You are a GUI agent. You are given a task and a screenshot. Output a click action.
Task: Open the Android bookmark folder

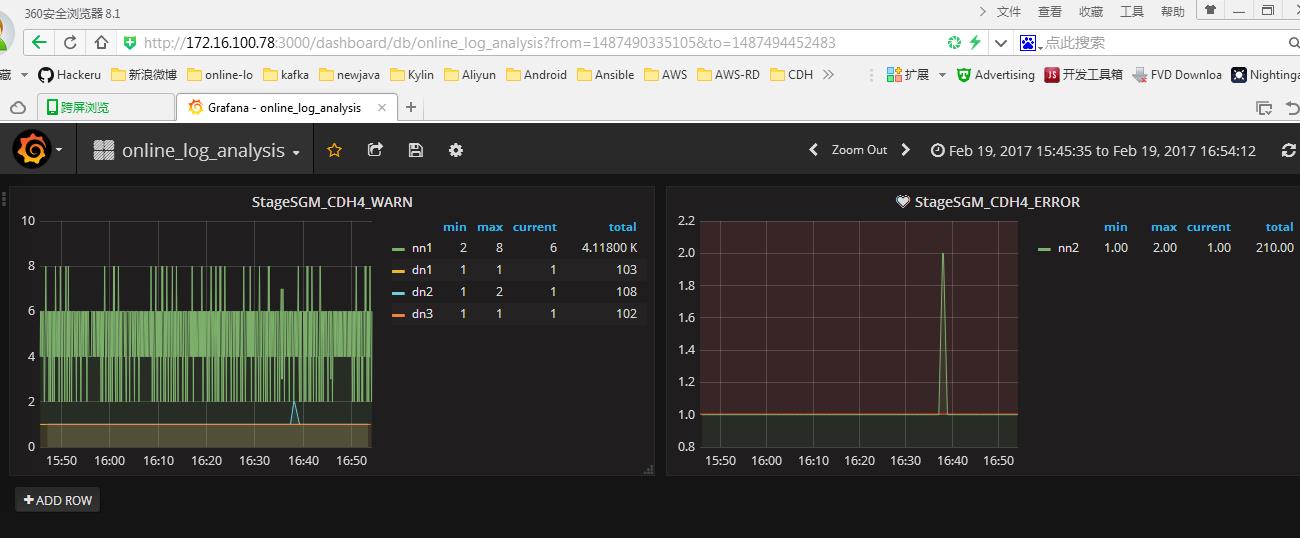click(x=537, y=75)
